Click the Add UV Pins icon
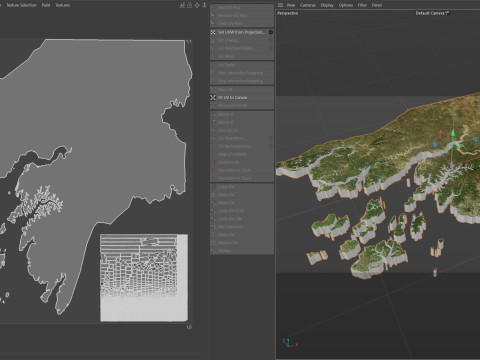This screenshot has height=360, width=480. (213, 7)
